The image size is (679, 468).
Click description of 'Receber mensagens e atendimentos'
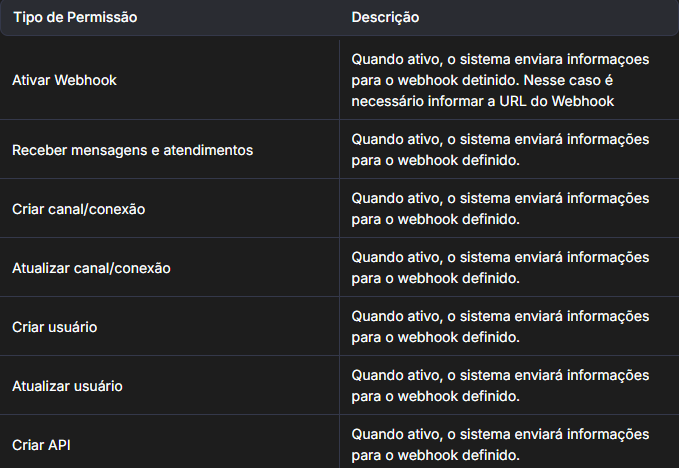(500, 150)
